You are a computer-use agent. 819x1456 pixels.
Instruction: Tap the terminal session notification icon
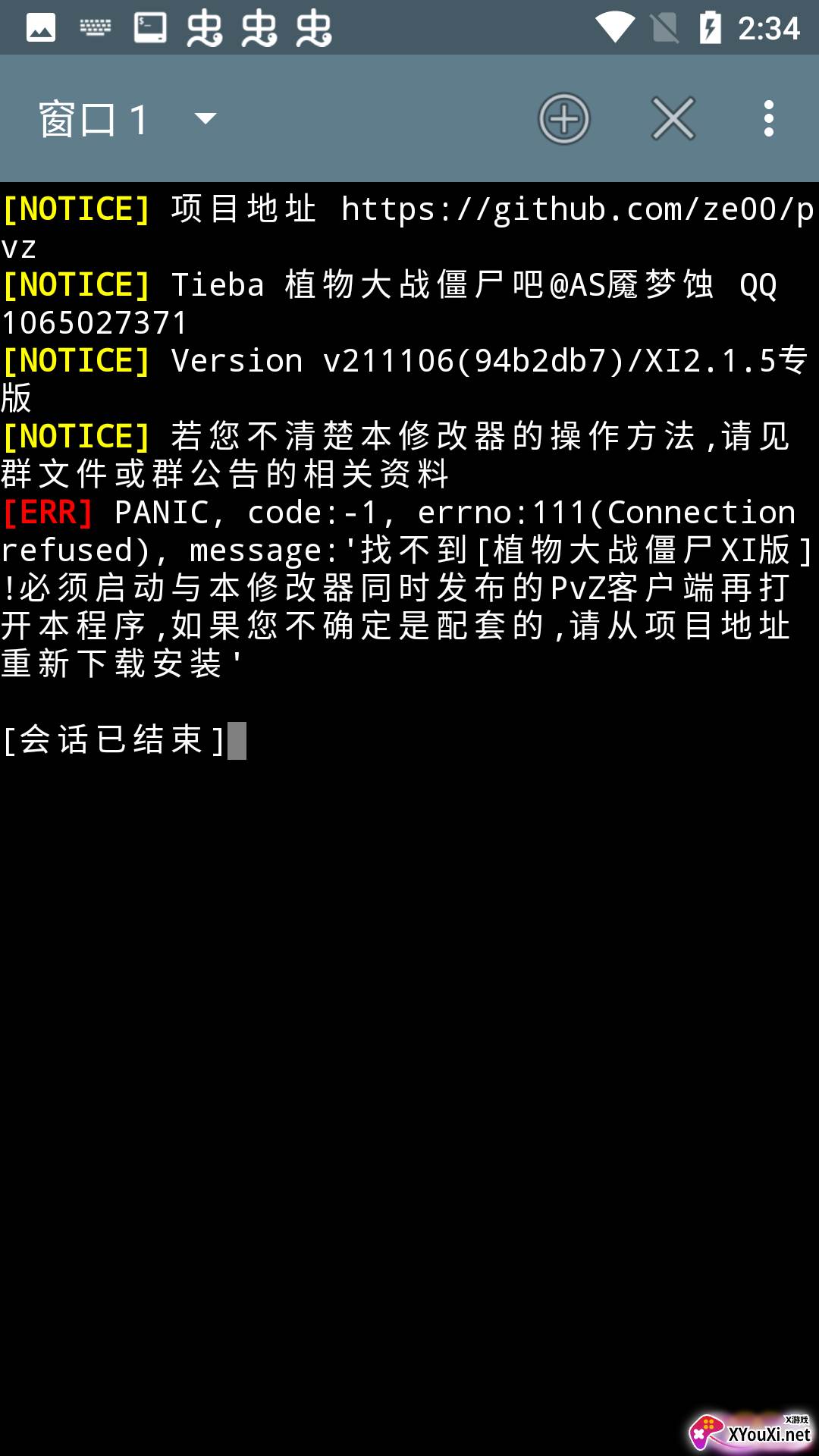150,28
